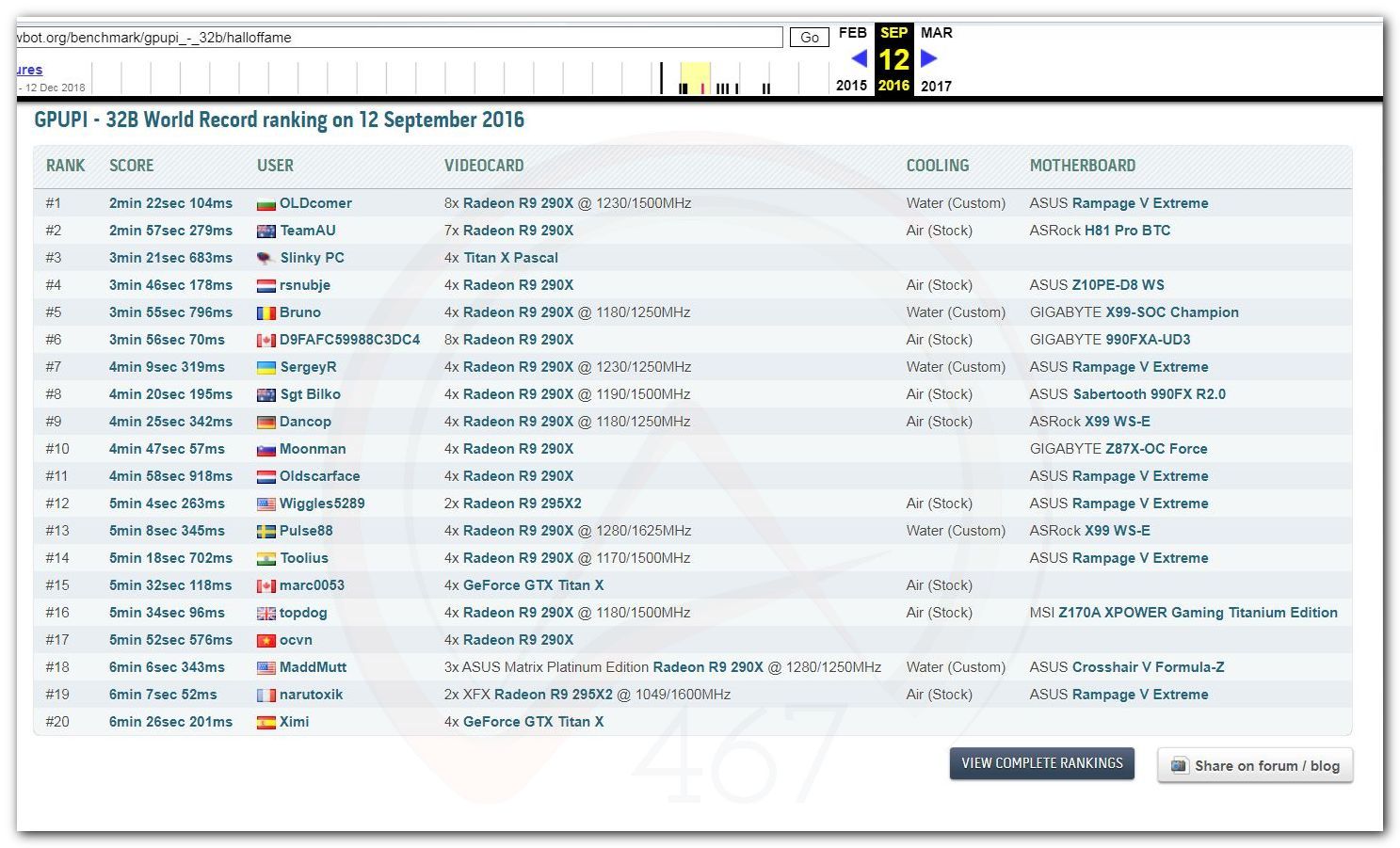Click the Slovenian flag beside Moonman
This screenshot has width=1400, height=848.
pos(266,449)
